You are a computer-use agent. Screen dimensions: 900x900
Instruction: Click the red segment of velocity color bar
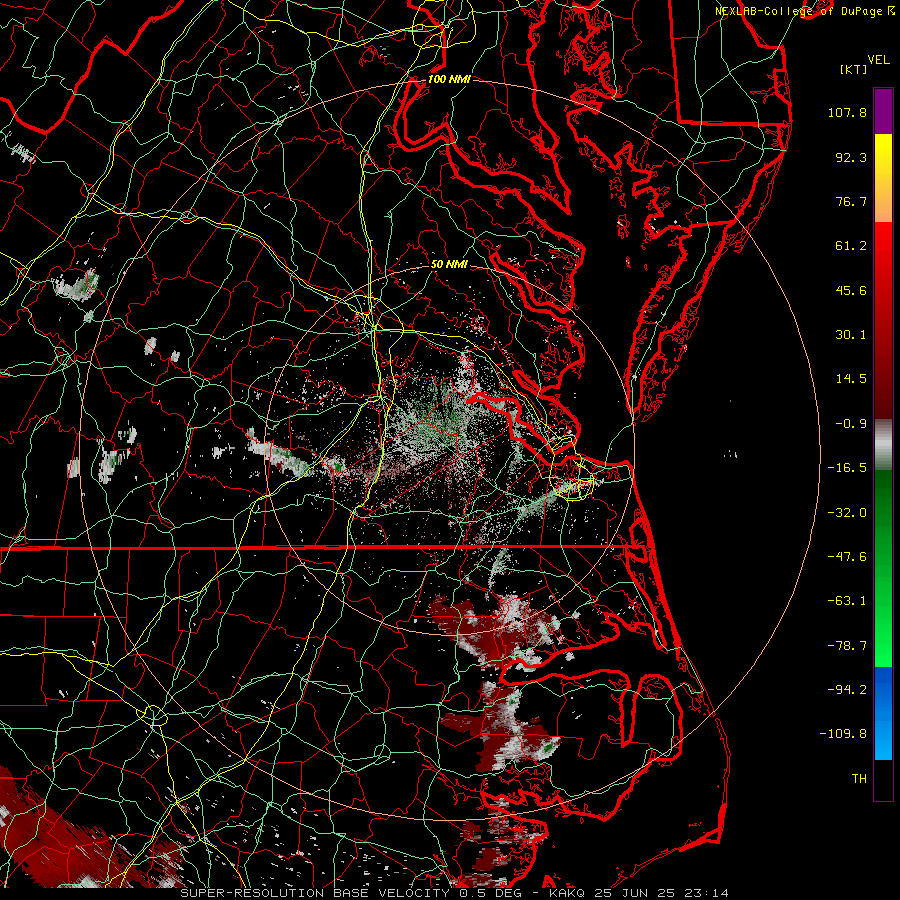[x=883, y=320]
